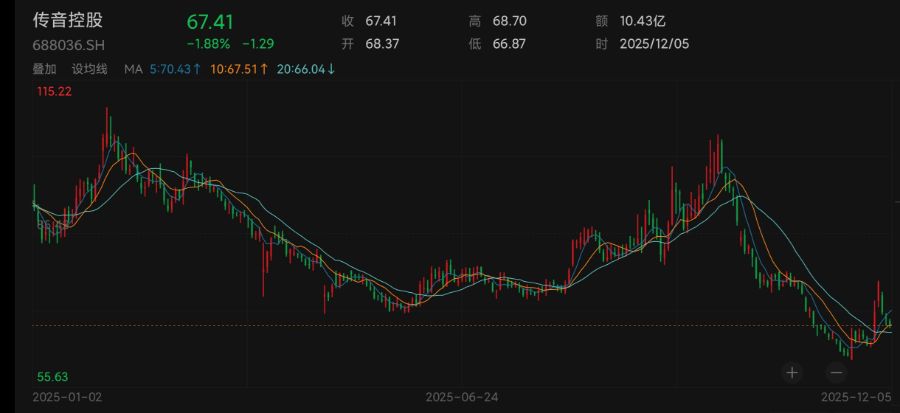
Task: Click the 2025-06-24 date axis label
Action: 461,397
